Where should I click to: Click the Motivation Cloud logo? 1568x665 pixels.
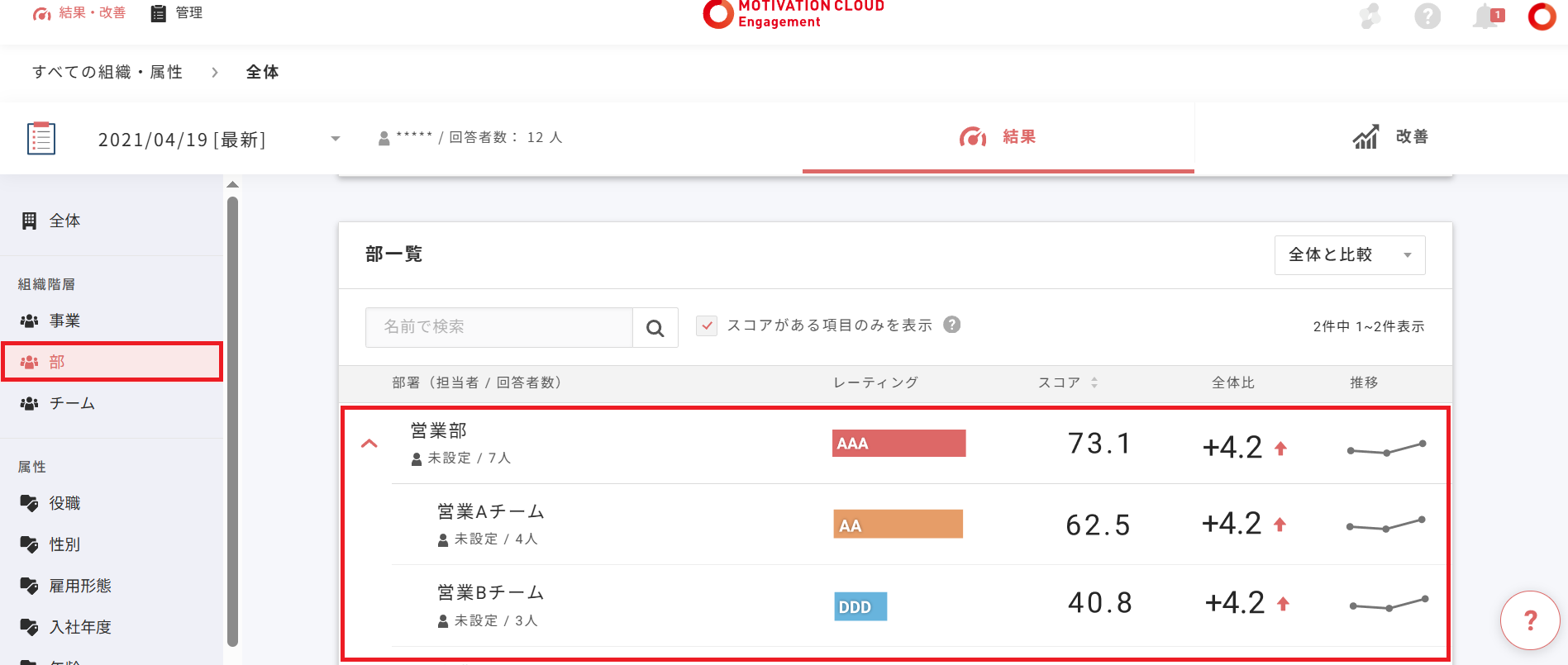(x=793, y=13)
